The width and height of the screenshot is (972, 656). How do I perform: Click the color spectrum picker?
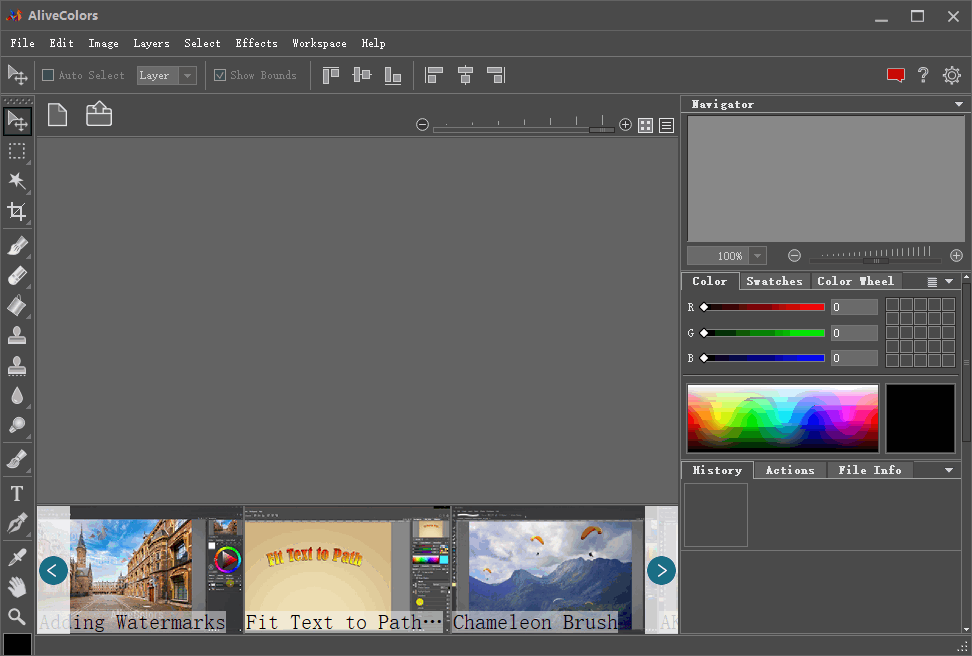coord(782,418)
